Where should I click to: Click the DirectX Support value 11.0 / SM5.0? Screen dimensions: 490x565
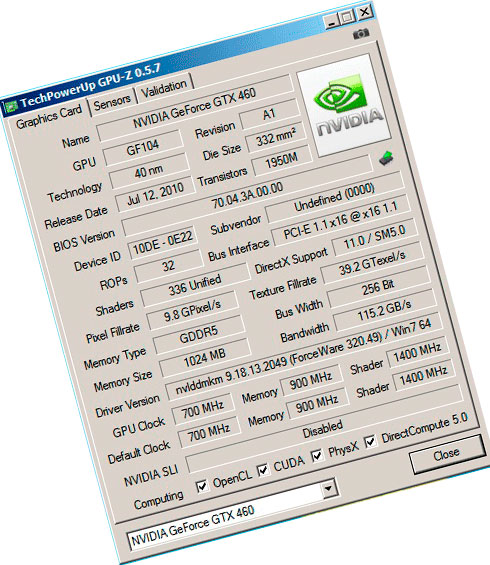click(x=375, y=237)
